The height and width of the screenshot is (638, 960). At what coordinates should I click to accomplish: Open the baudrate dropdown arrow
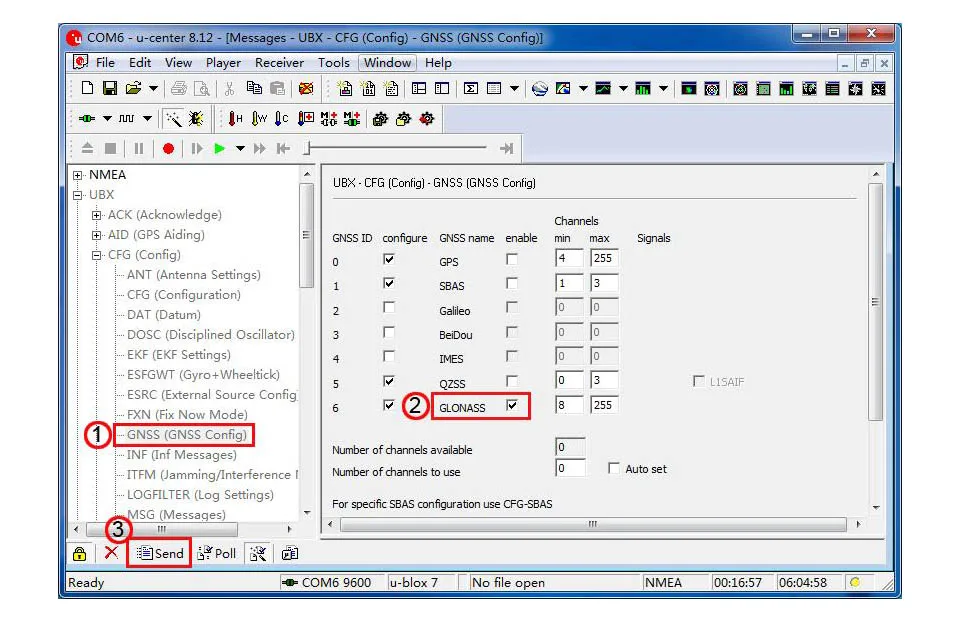point(148,118)
